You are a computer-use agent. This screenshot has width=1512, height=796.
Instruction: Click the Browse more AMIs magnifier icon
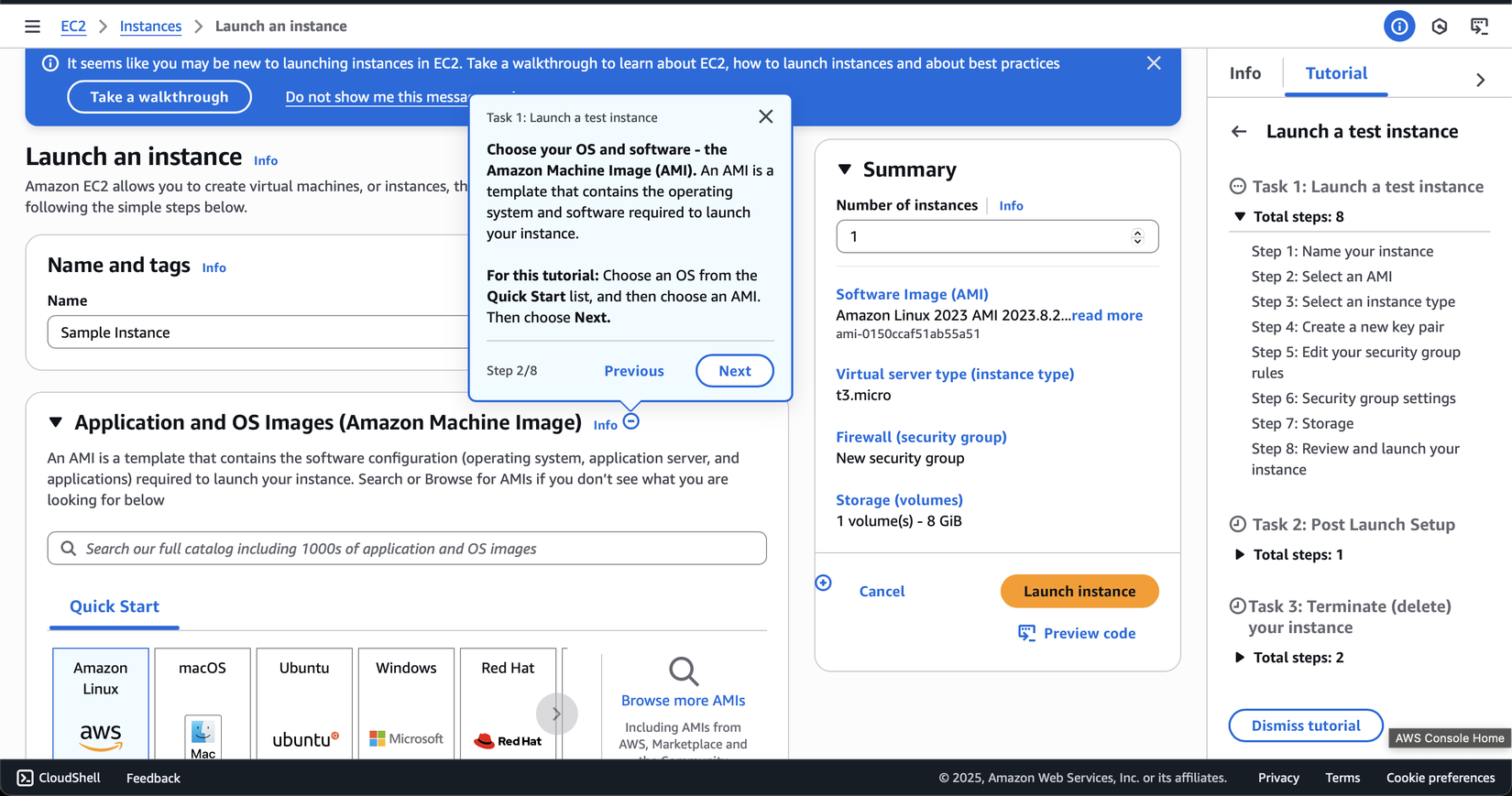click(x=684, y=671)
